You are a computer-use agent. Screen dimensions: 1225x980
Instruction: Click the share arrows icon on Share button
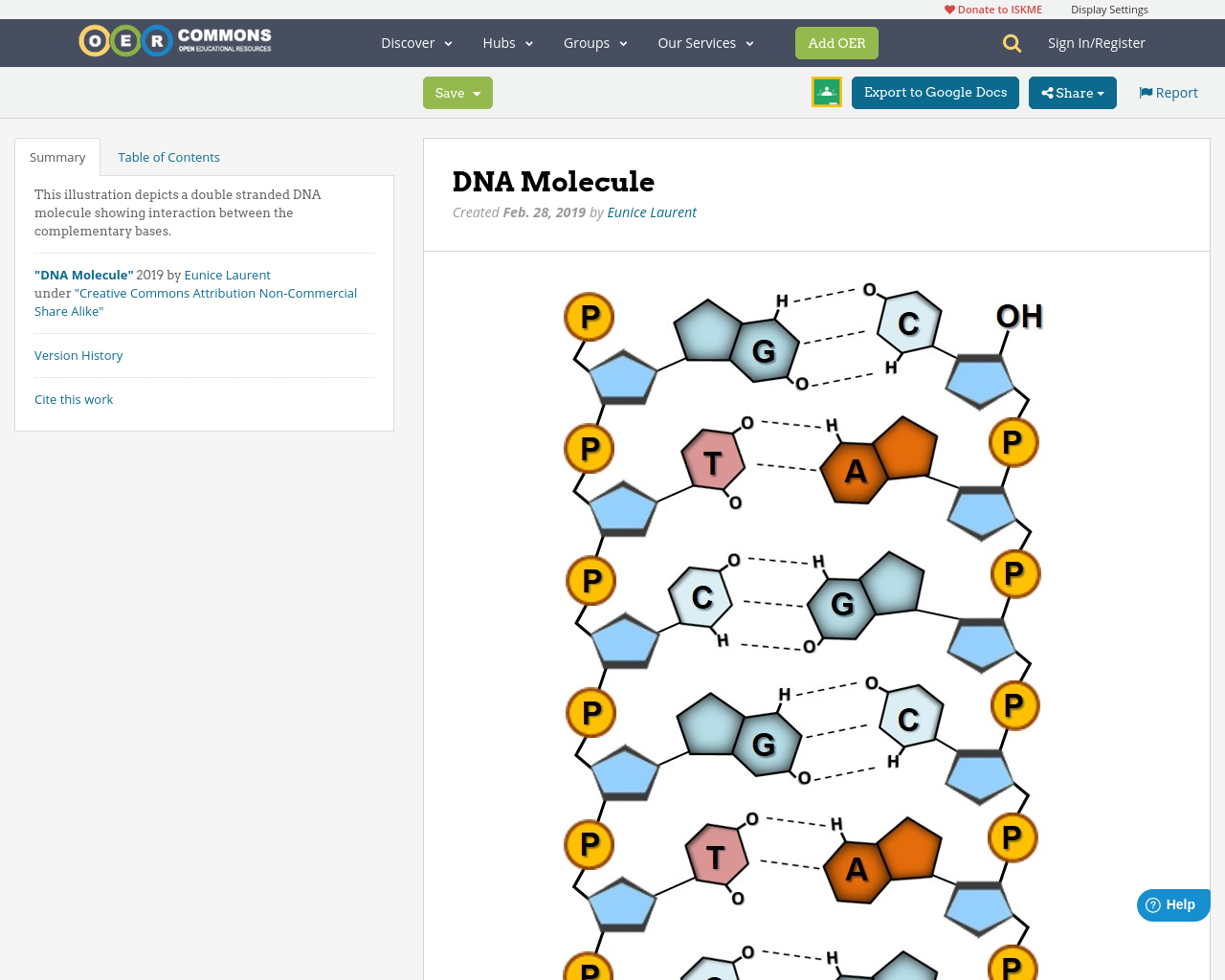(1049, 92)
